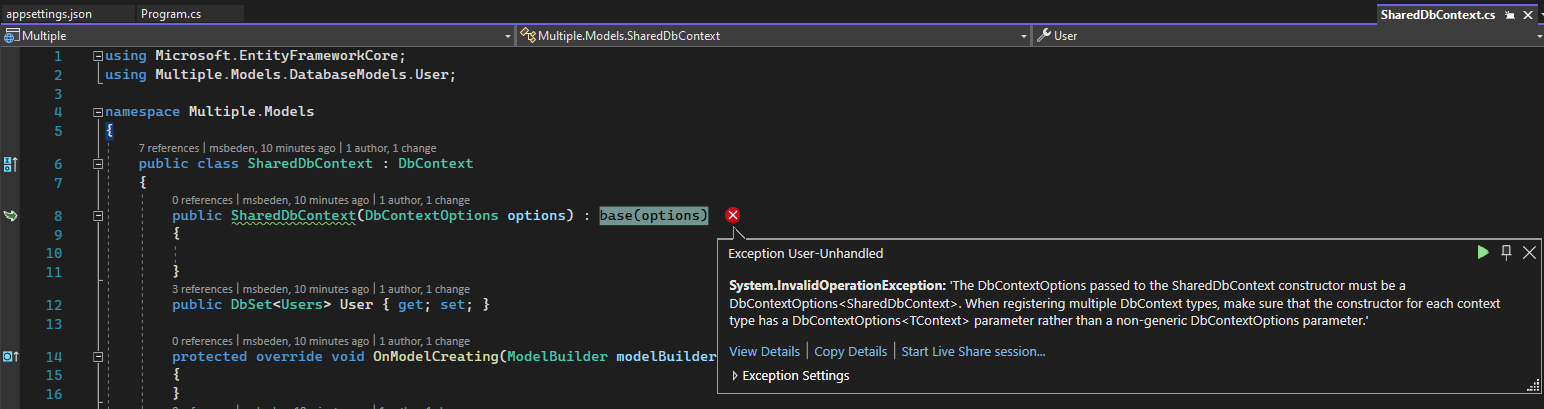Click Copy Details in the exception popup
This screenshot has height=409, width=1544.
pyautogui.click(x=850, y=351)
